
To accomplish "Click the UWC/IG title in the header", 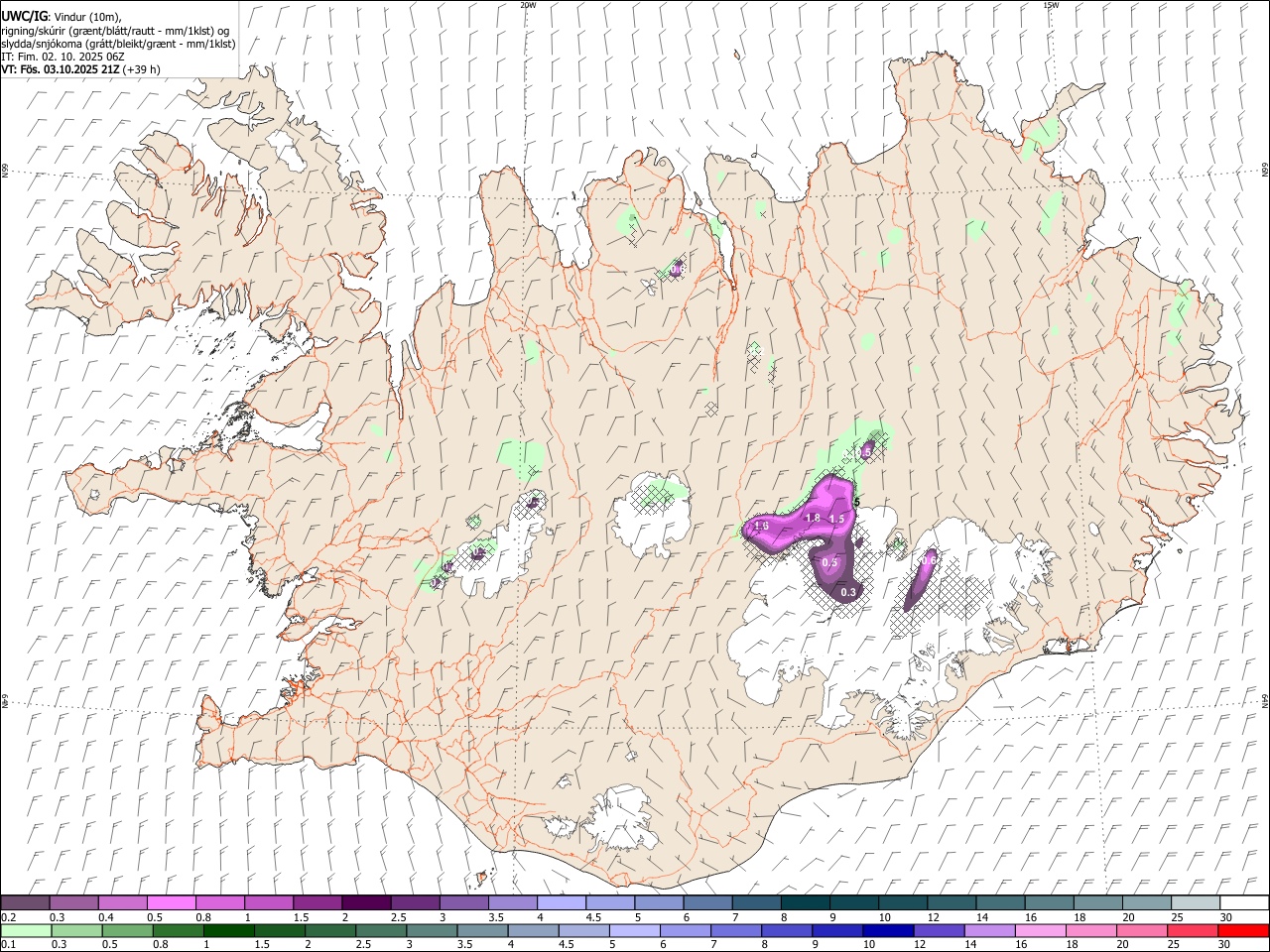I will coord(24,17).
